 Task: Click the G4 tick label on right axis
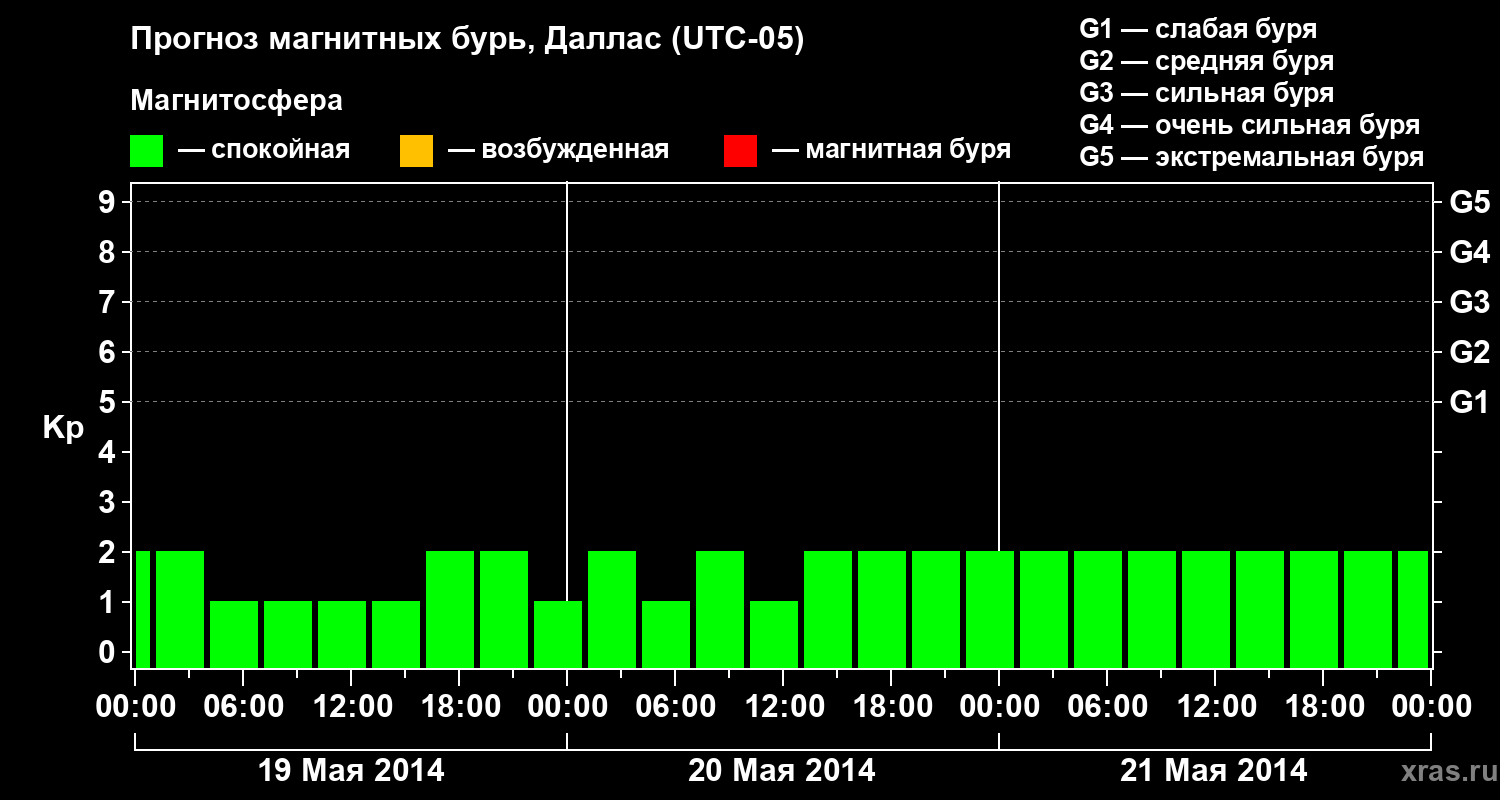[x=1470, y=252]
